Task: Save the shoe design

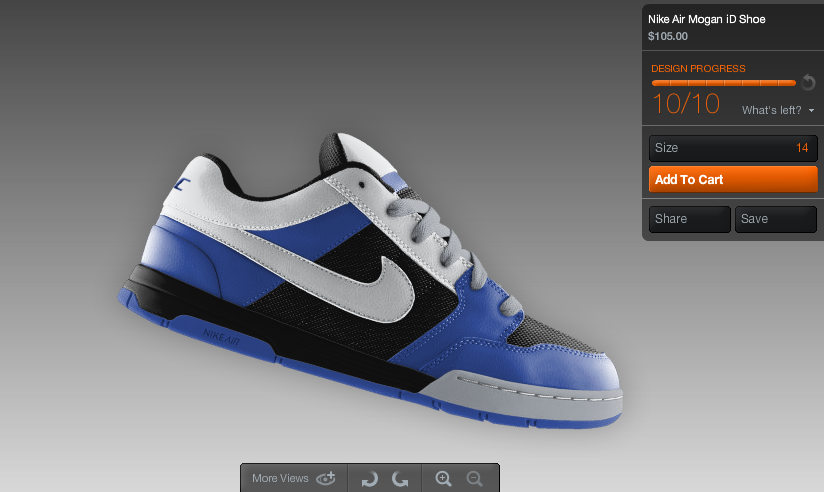Action: (776, 219)
